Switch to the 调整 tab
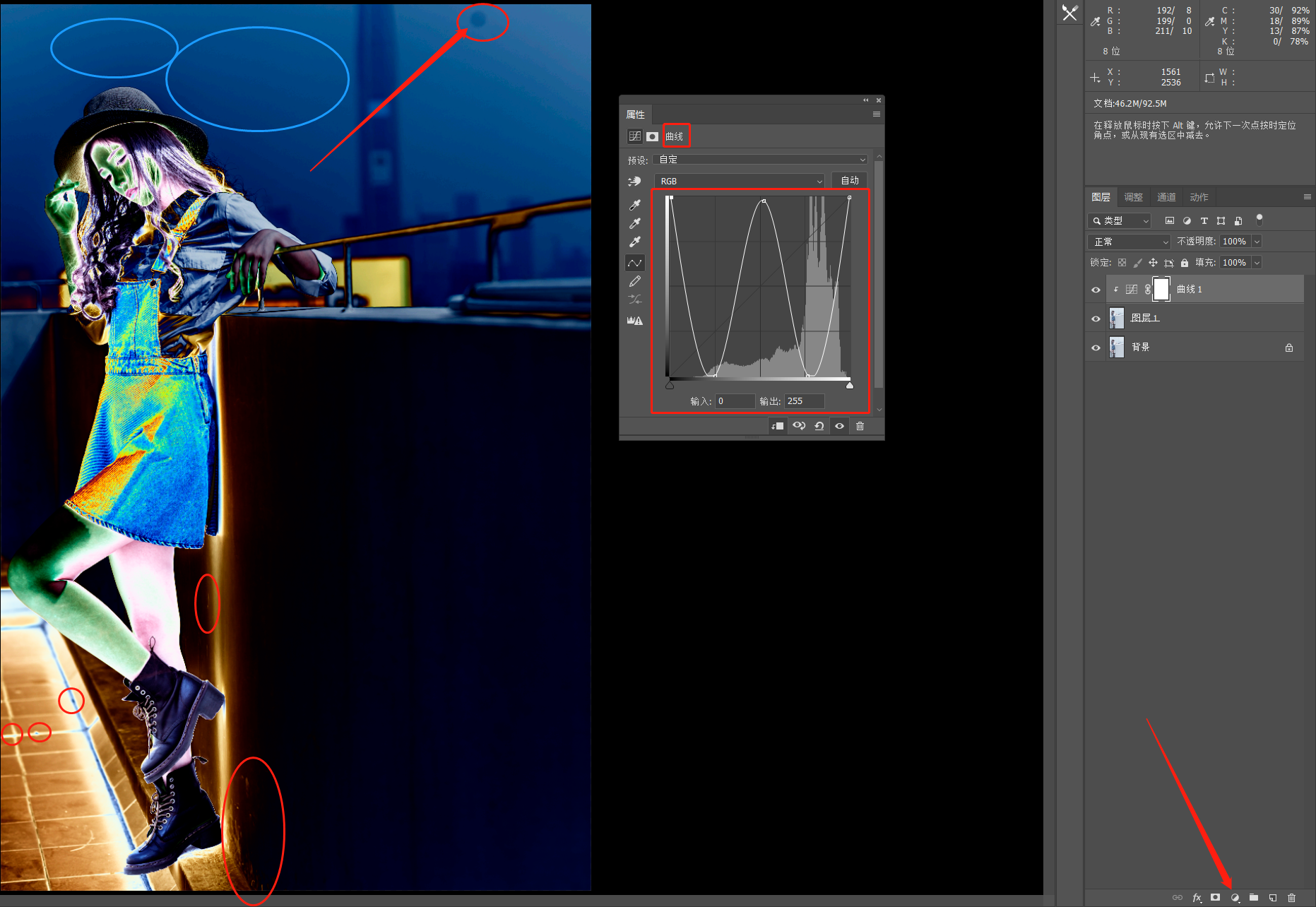 point(1133,197)
